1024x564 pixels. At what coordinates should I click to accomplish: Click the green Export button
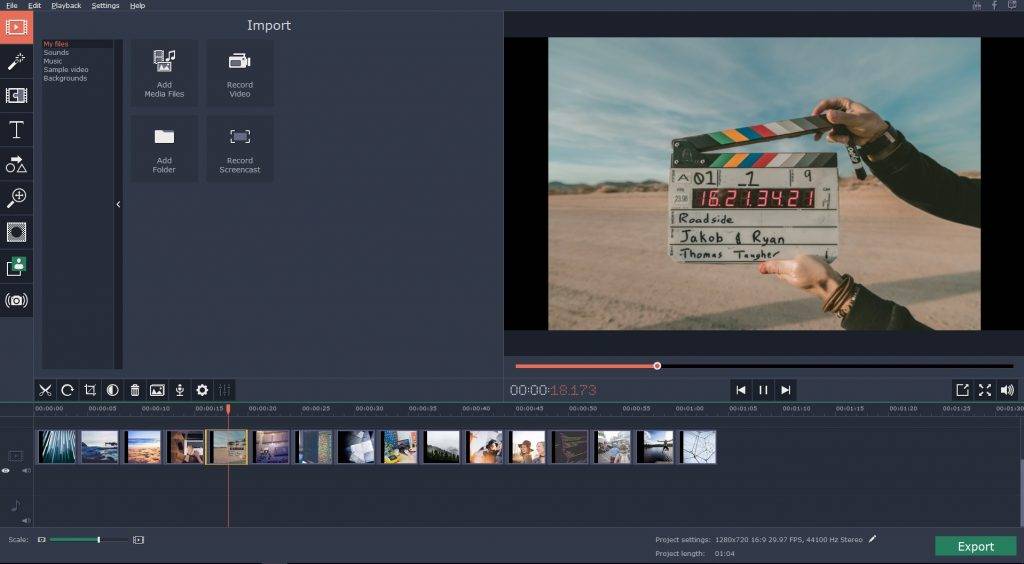pos(975,546)
